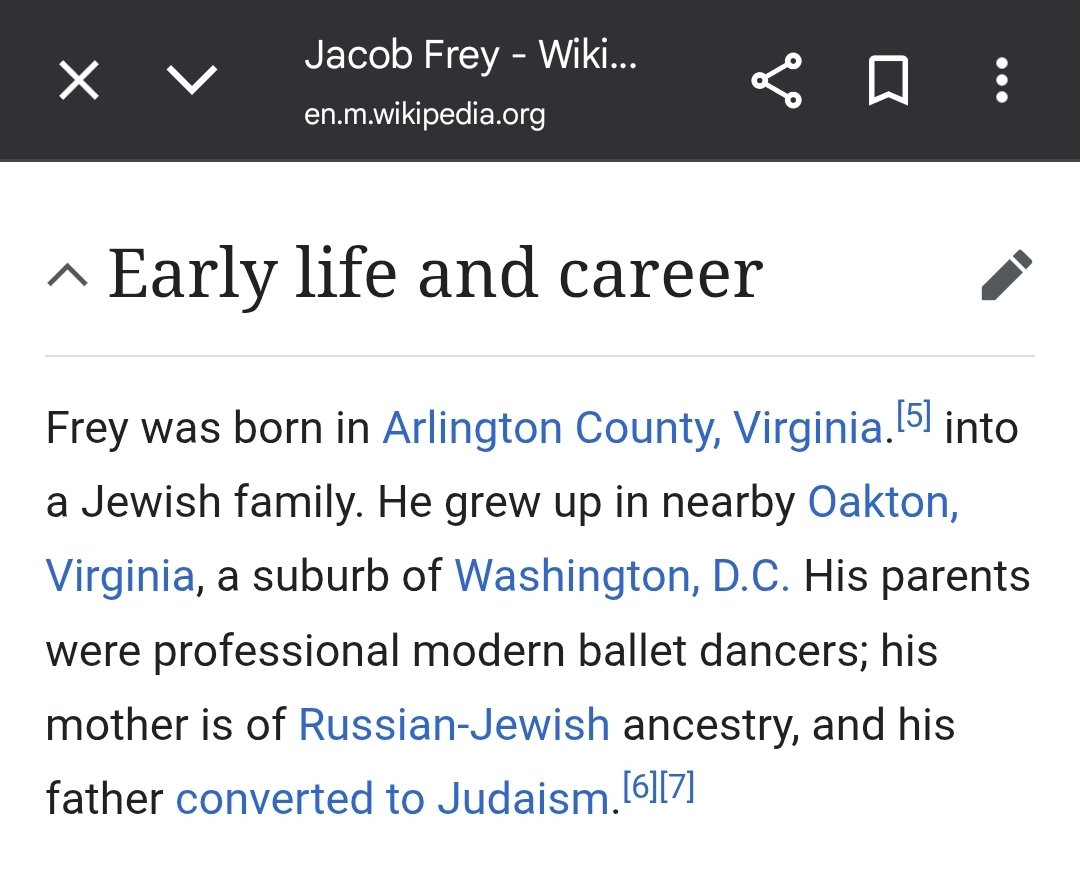This screenshot has width=1080, height=877.
Task: Bookmark this Jacob Frey page
Action: [889, 81]
